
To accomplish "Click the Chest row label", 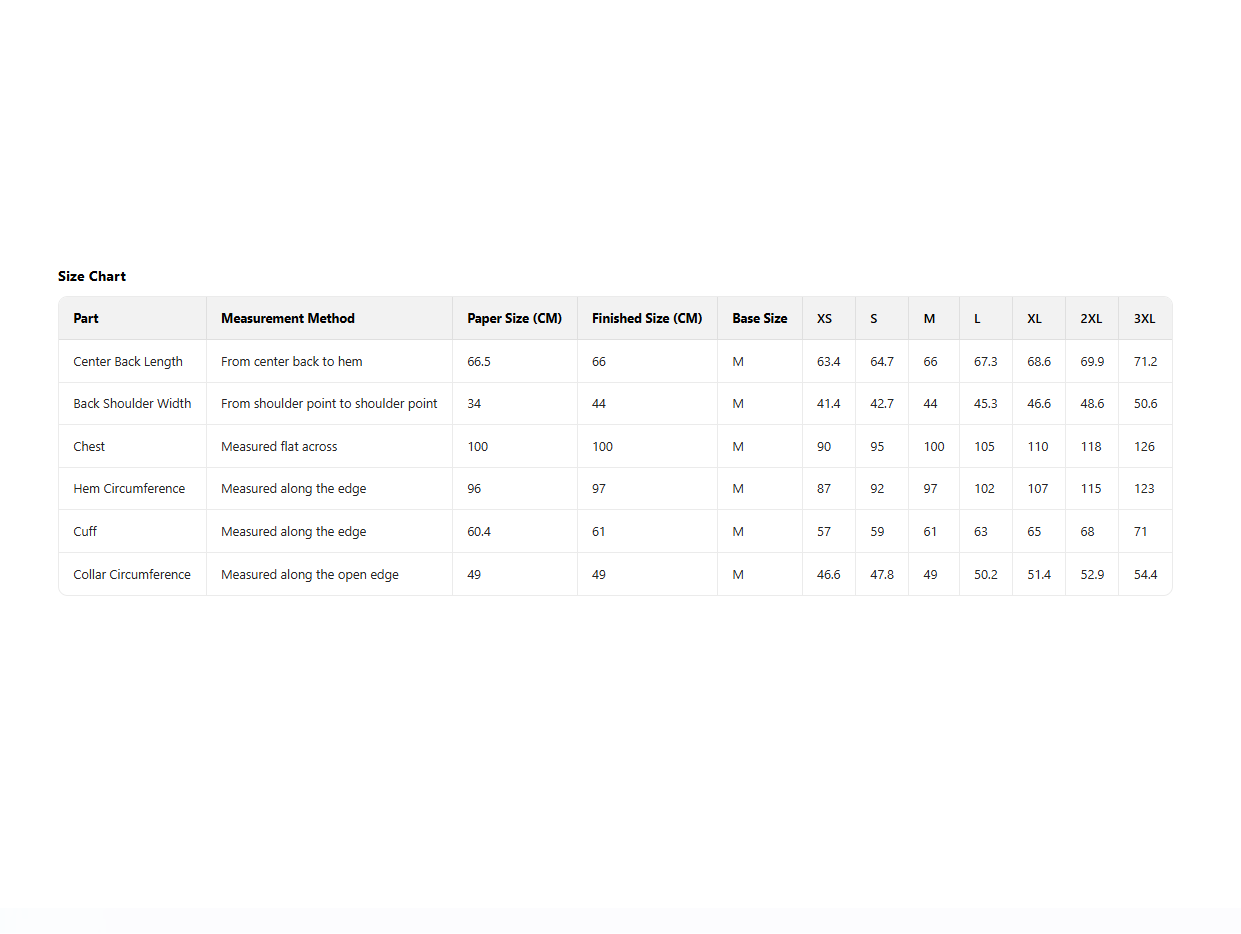I will (89, 446).
